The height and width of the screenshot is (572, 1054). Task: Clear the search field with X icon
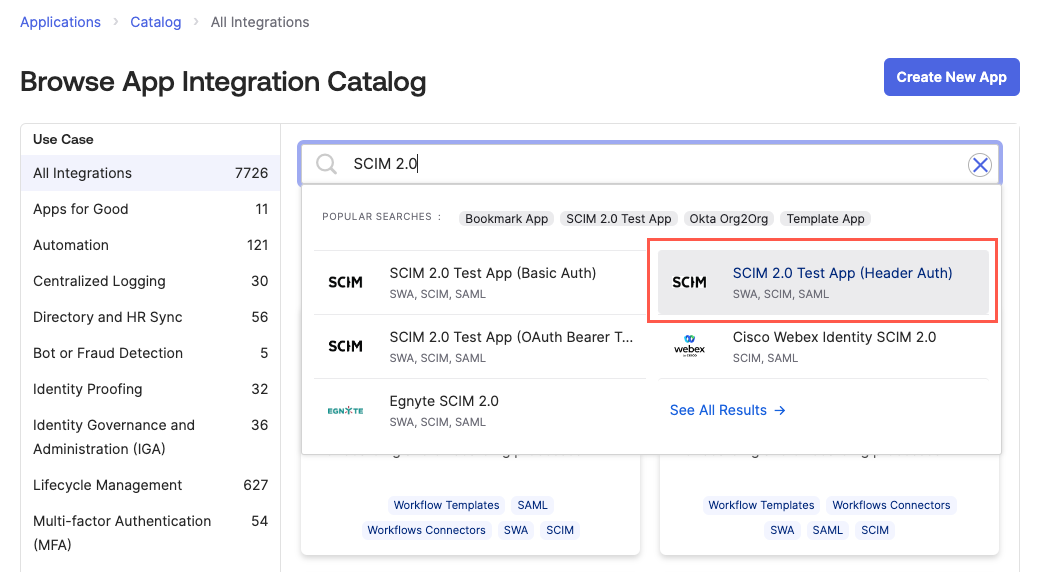(x=980, y=165)
